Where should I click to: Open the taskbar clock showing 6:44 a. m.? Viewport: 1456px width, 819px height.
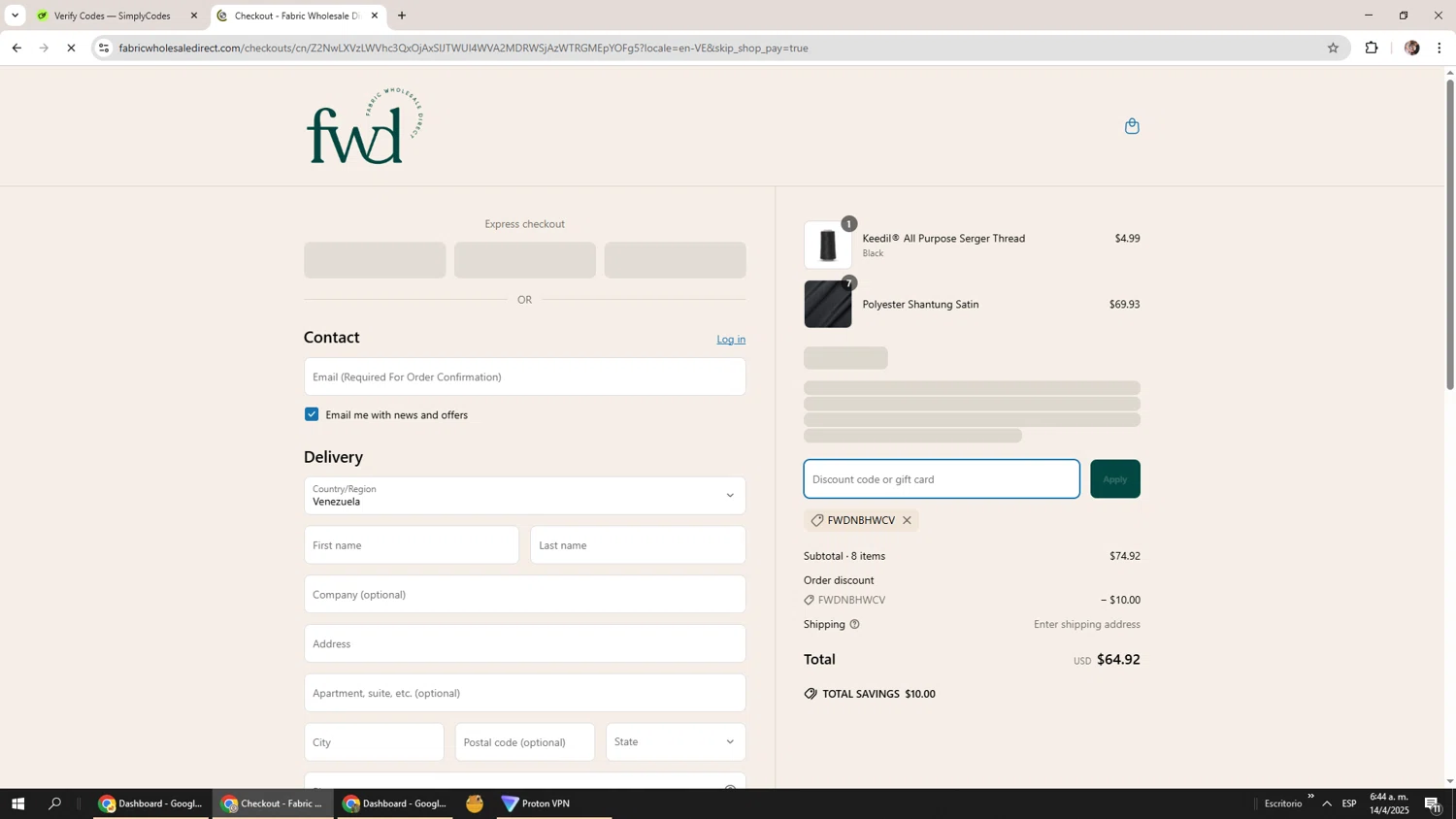click(x=1389, y=803)
